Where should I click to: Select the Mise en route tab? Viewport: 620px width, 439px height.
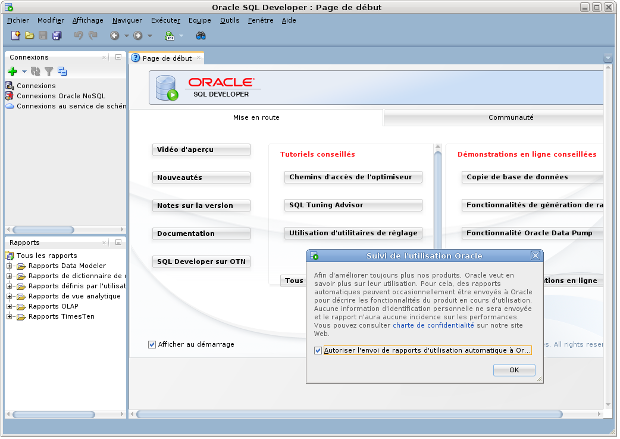pos(257,118)
